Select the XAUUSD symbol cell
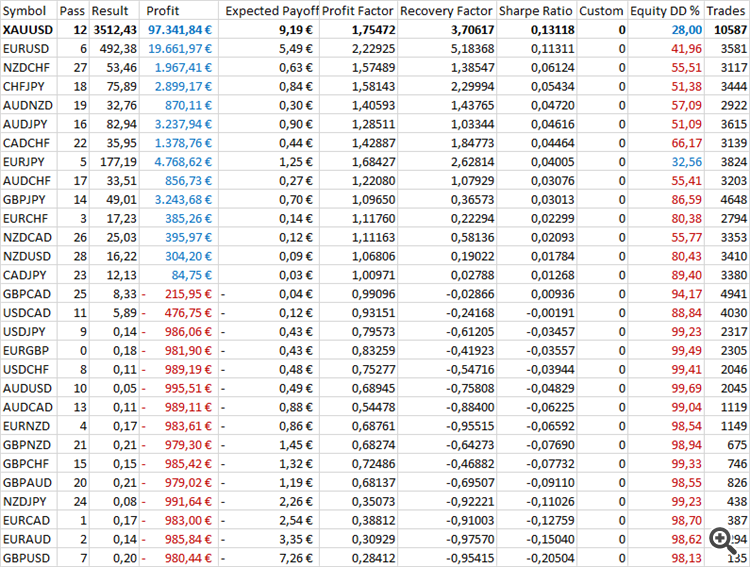 (x=28, y=30)
